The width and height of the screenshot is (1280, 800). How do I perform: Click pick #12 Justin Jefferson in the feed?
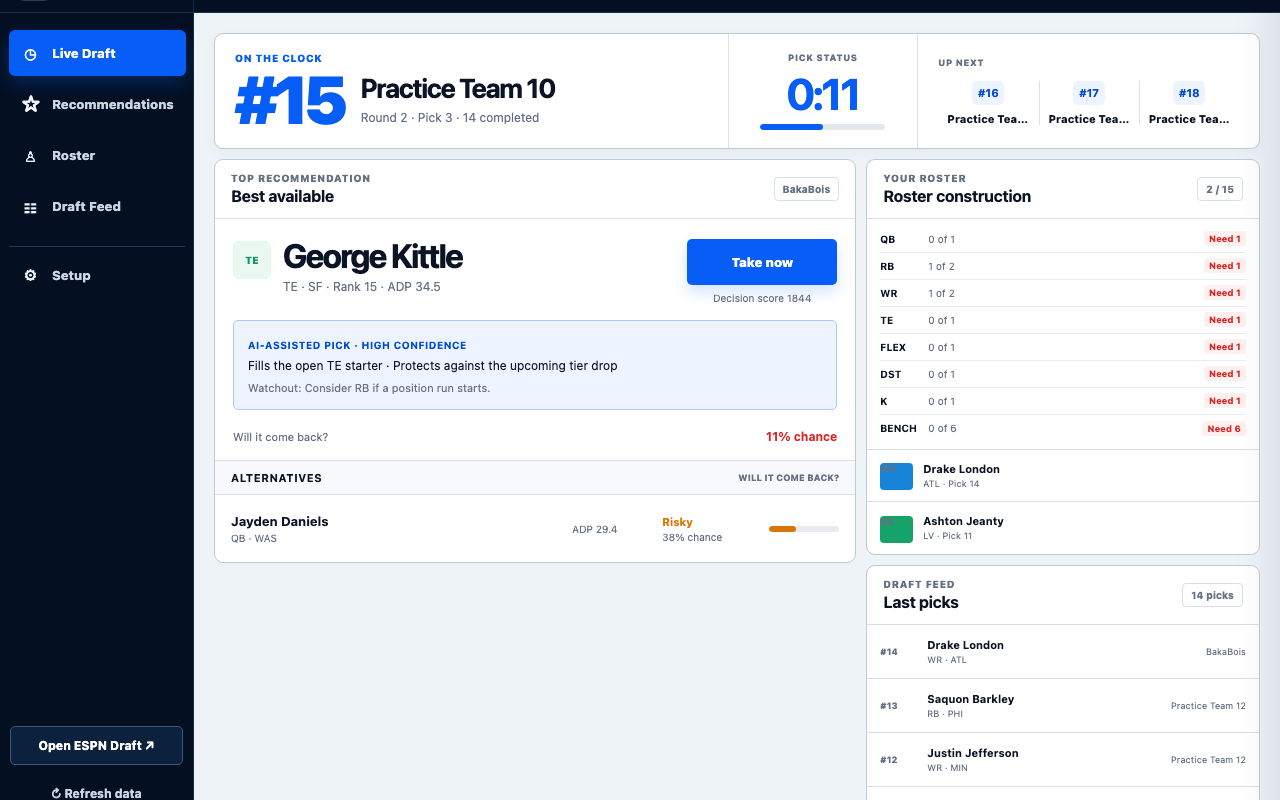tap(1062, 760)
